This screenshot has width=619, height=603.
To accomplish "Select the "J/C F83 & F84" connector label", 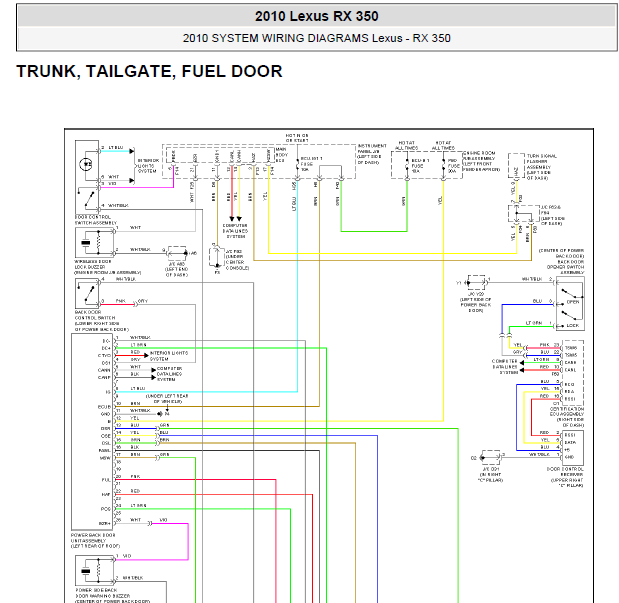I will [x=553, y=215].
